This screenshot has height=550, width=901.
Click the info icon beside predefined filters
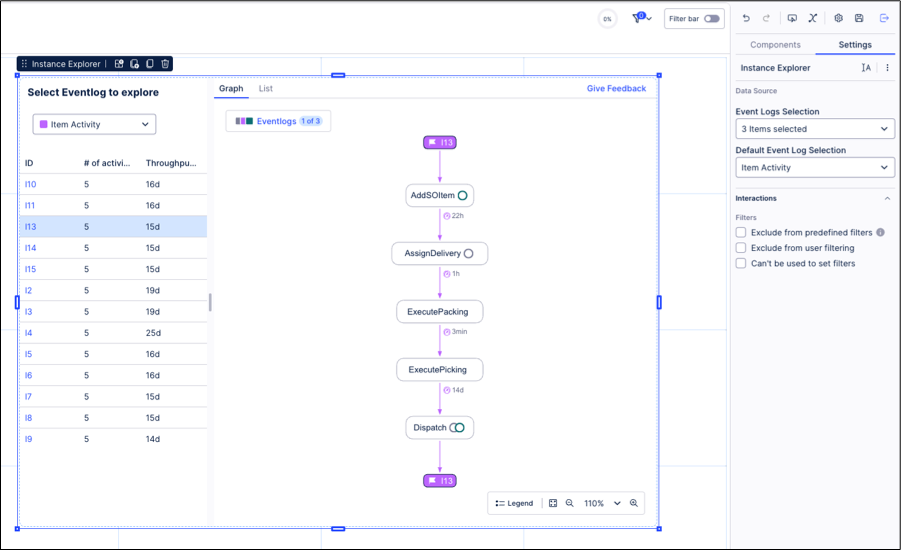[x=880, y=232]
